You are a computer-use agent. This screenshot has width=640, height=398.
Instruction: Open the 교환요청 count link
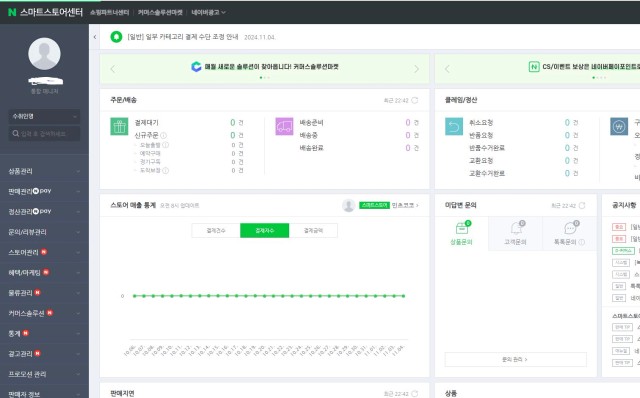tap(567, 160)
